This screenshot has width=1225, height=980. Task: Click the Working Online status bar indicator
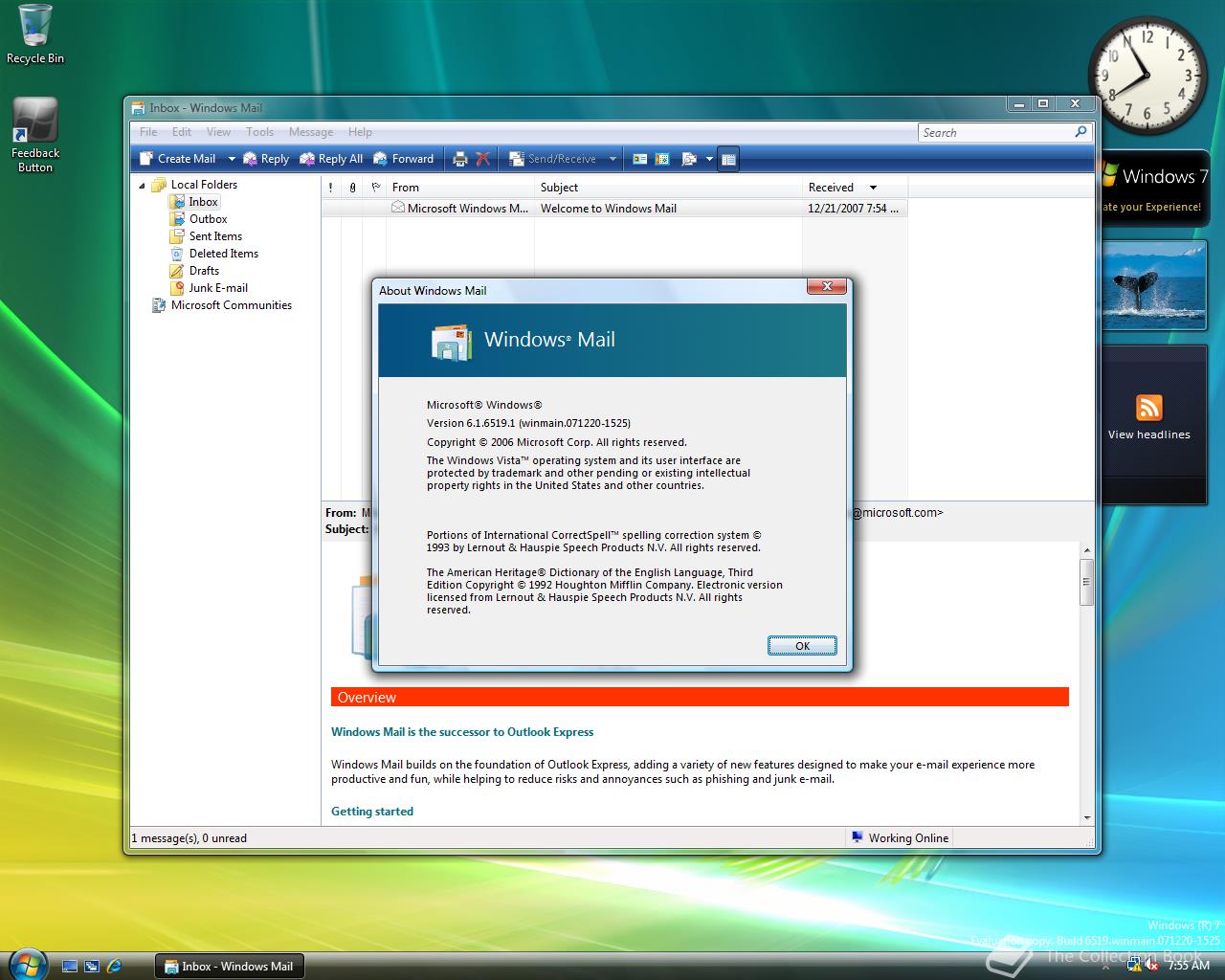click(900, 838)
